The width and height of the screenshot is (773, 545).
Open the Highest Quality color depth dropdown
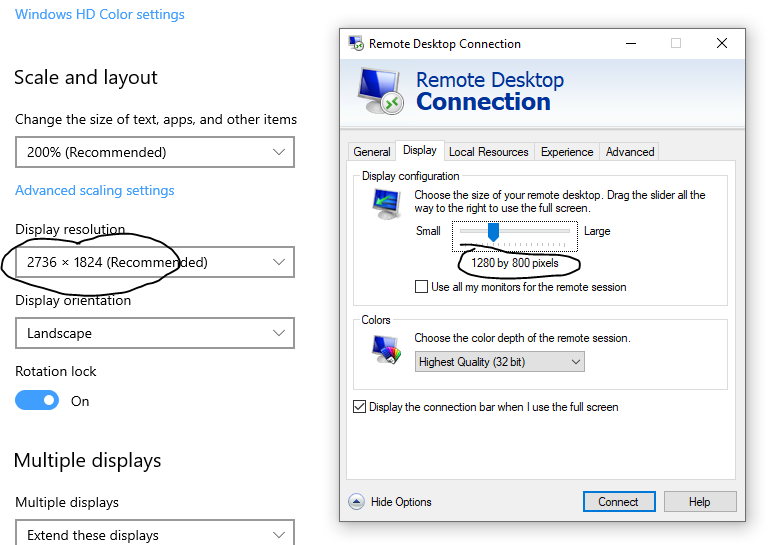coord(499,362)
